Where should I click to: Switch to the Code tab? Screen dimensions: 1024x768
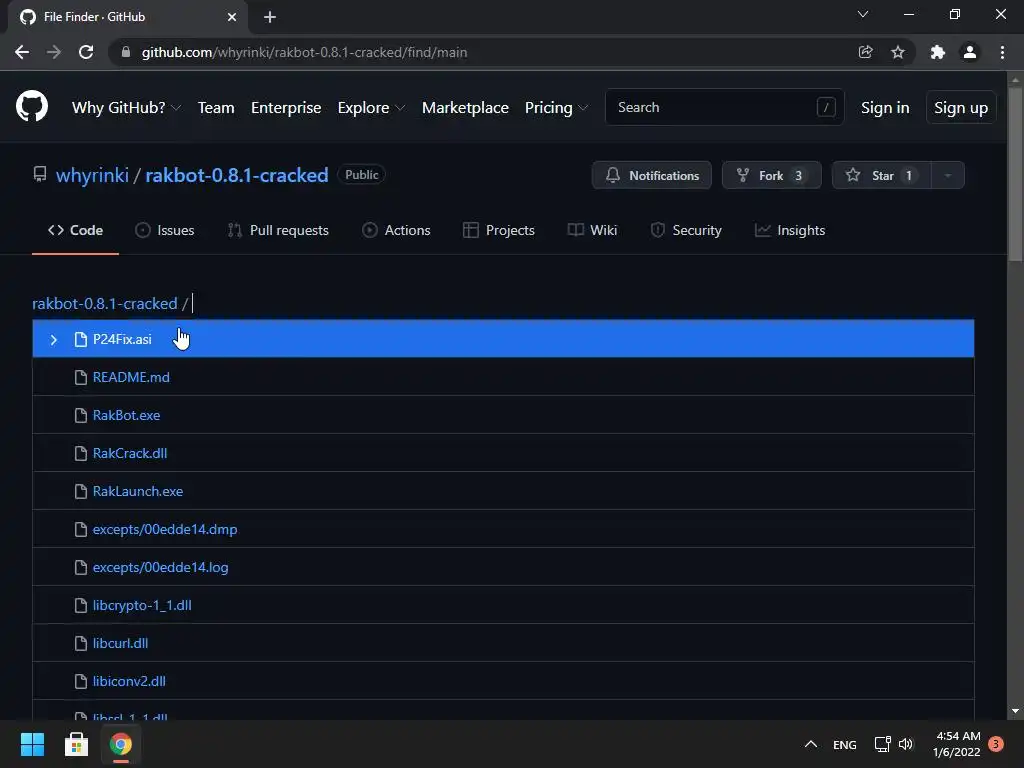75,230
